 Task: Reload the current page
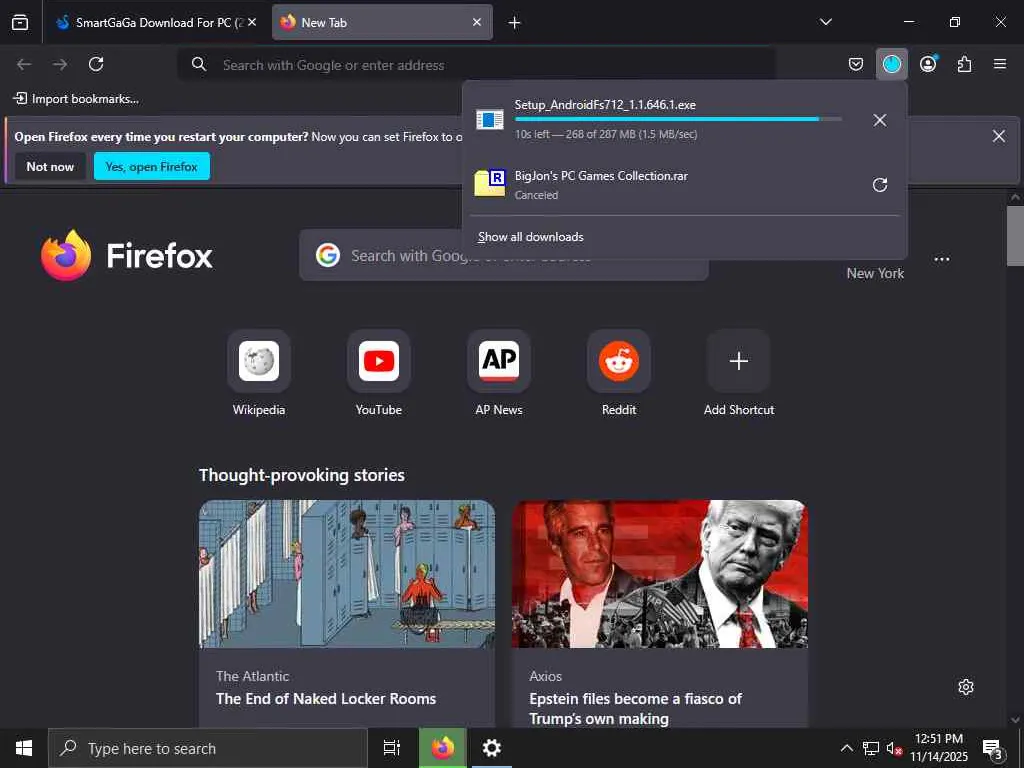[96, 64]
